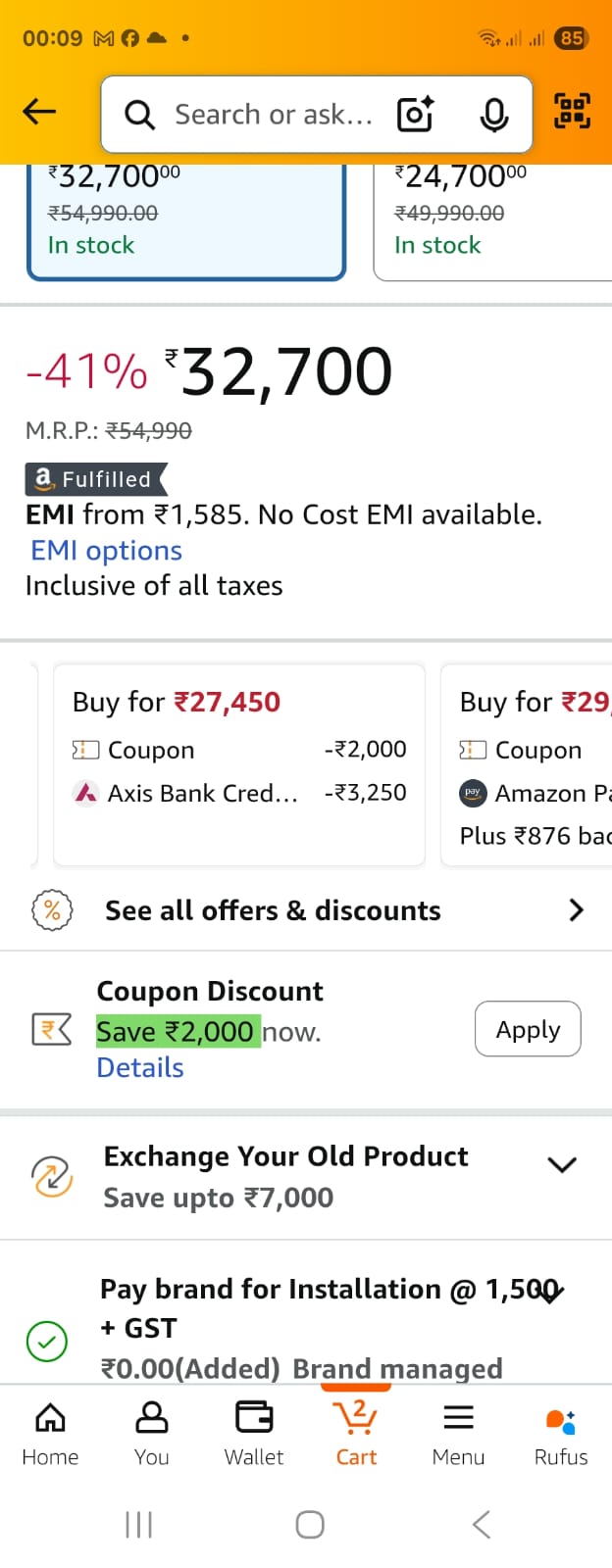This screenshot has height=1568, width=612.
Task: Tap the coupon rupee ticket icon
Action: [52, 1029]
